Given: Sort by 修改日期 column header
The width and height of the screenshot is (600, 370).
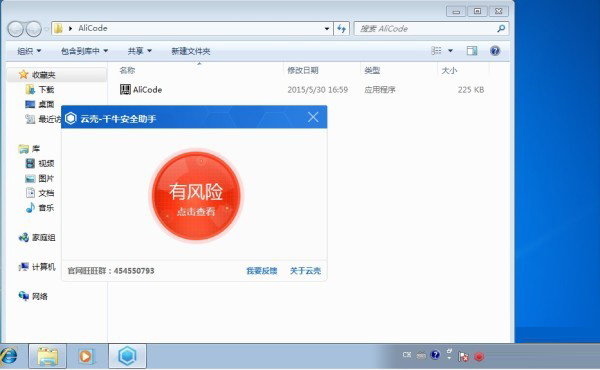Looking at the screenshot, I should (x=303, y=70).
